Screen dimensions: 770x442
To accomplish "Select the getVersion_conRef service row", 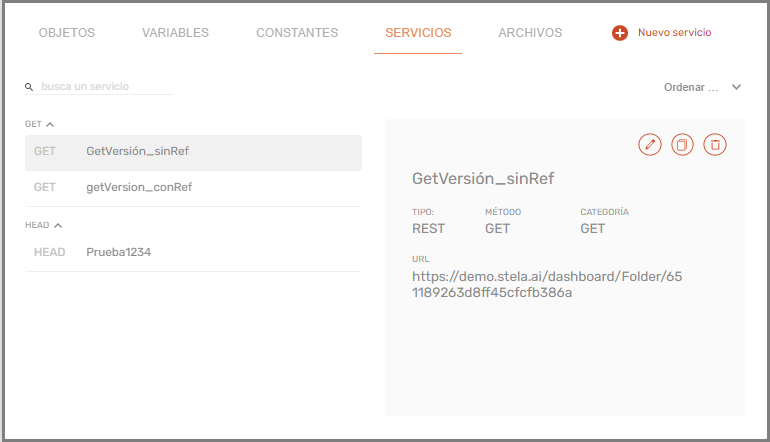I will pos(193,188).
